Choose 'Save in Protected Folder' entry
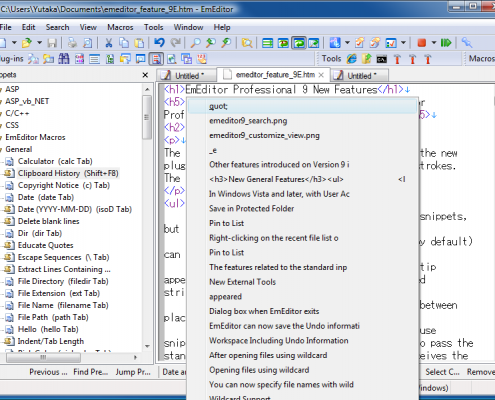This screenshot has width=495, height=400. [x=302, y=209]
